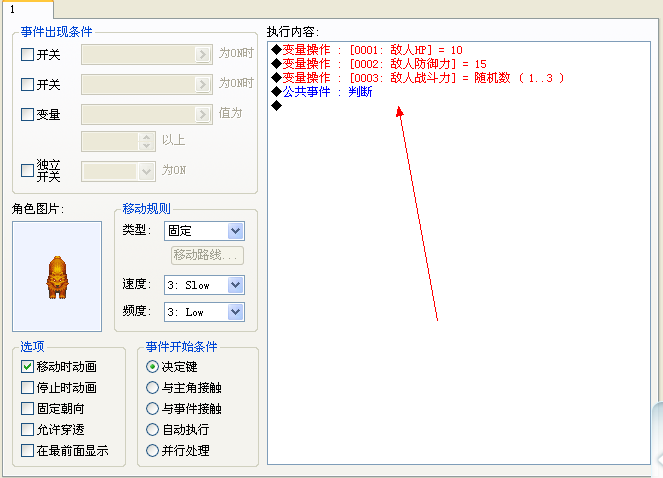Select the 与事件接触 trigger radio button
Viewport: 663px width, 478px height.
152,408
